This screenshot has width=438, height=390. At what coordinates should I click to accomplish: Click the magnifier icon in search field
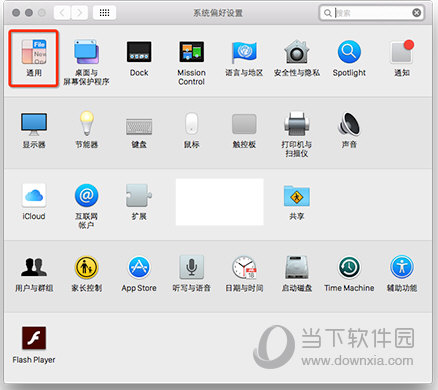(328, 13)
